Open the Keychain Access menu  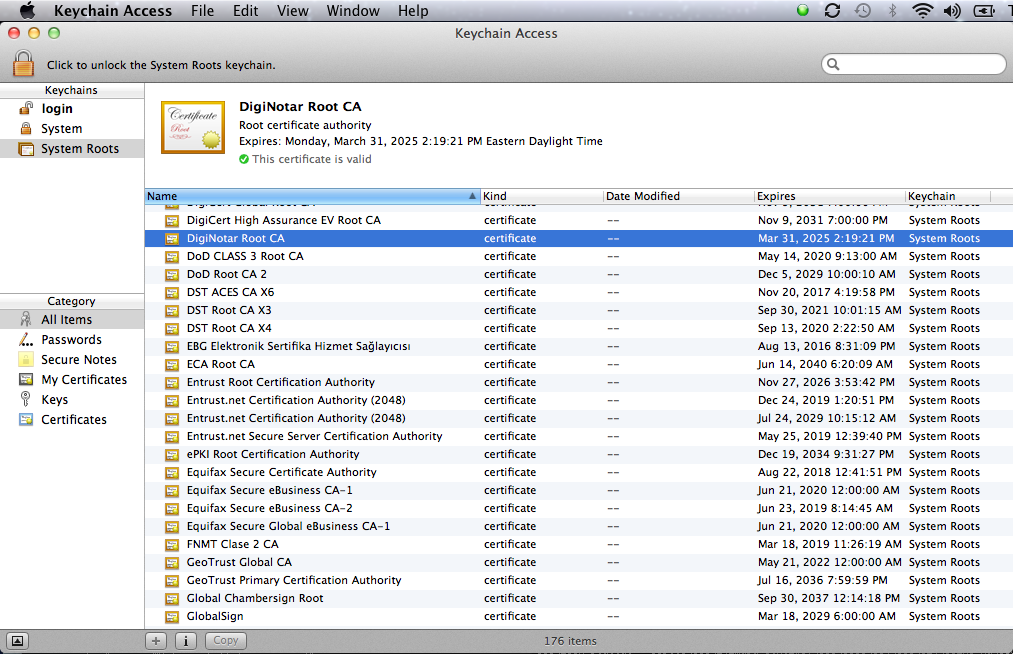pyautogui.click(x=113, y=10)
